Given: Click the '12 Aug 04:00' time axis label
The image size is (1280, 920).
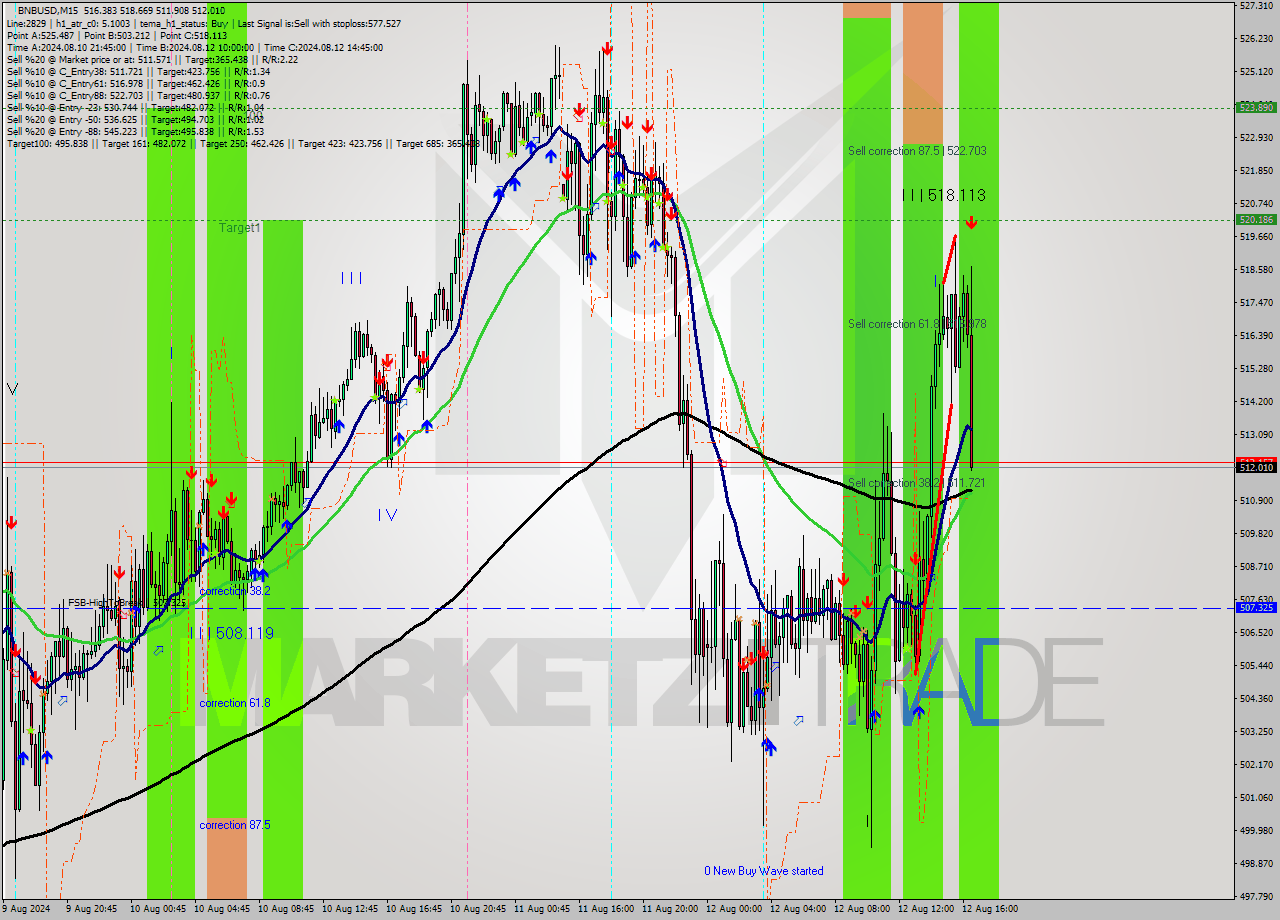Looking at the screenshot, I should (798, 909).
